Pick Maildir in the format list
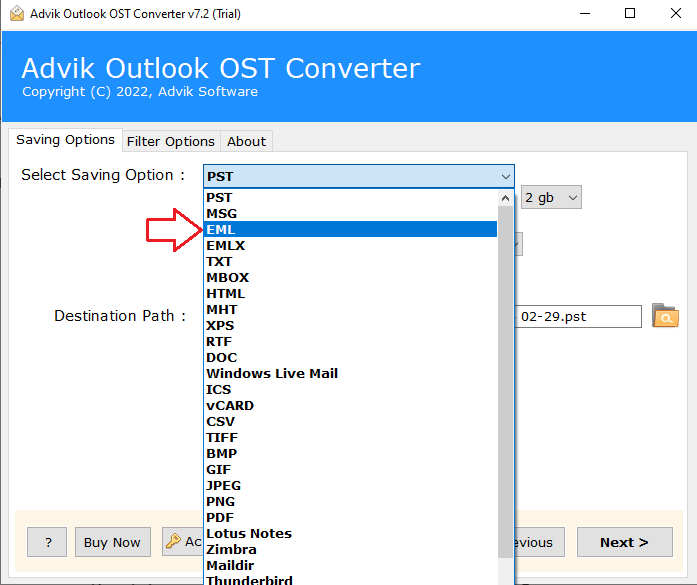Image resolution: width=697 pixels, height=585 pixels. [350, 565]
